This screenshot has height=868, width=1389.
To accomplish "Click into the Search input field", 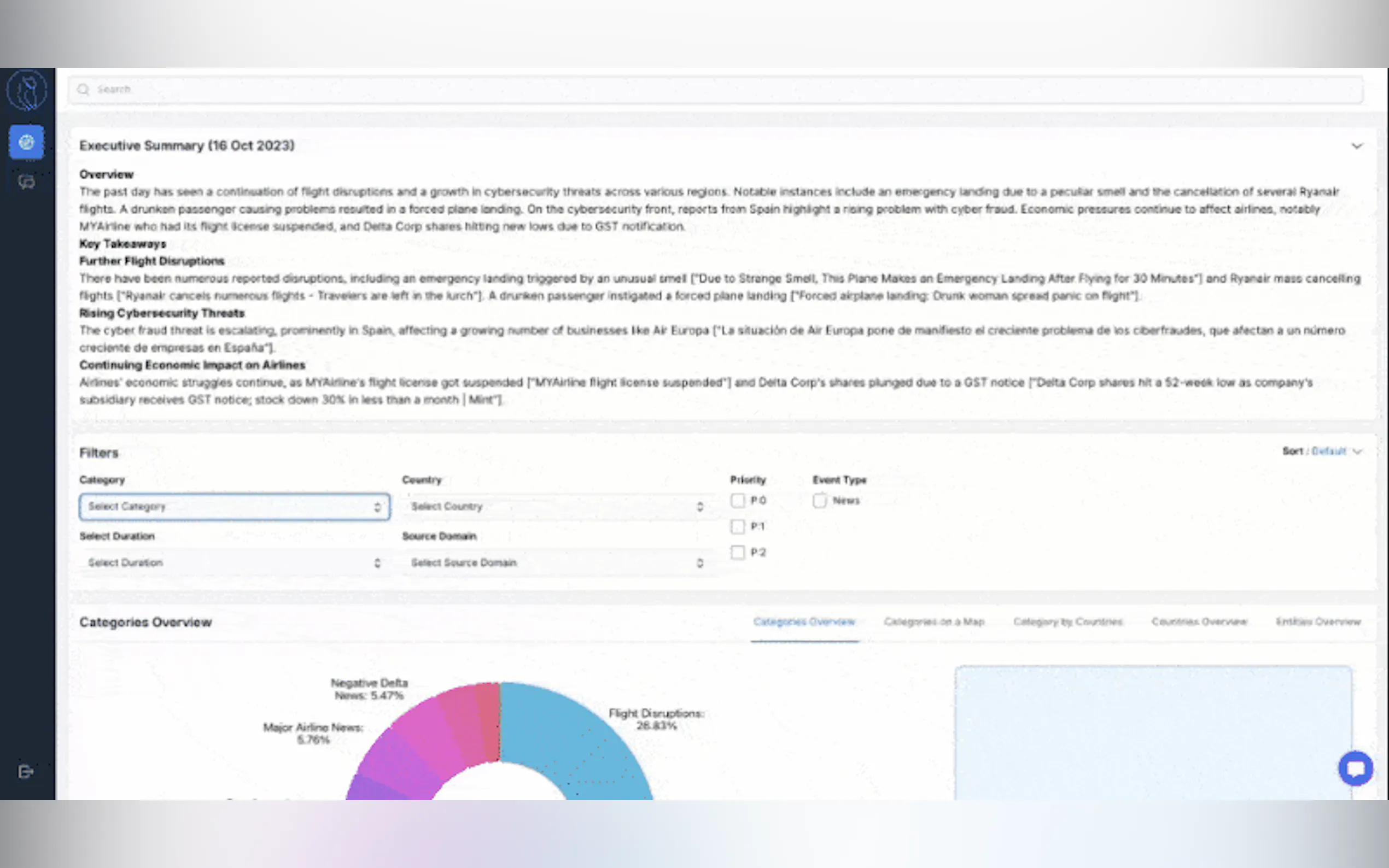I will point(689,90).
